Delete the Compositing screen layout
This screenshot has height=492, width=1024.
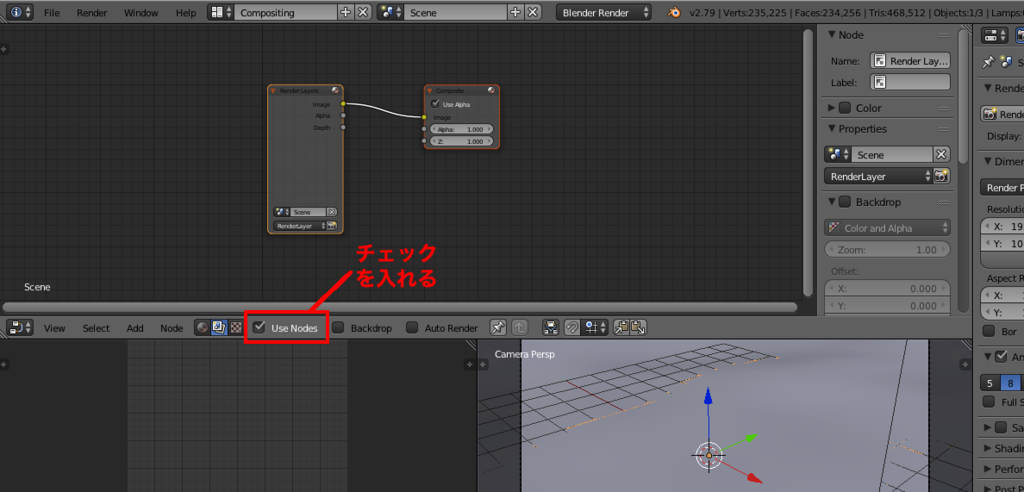coord(363,12)
